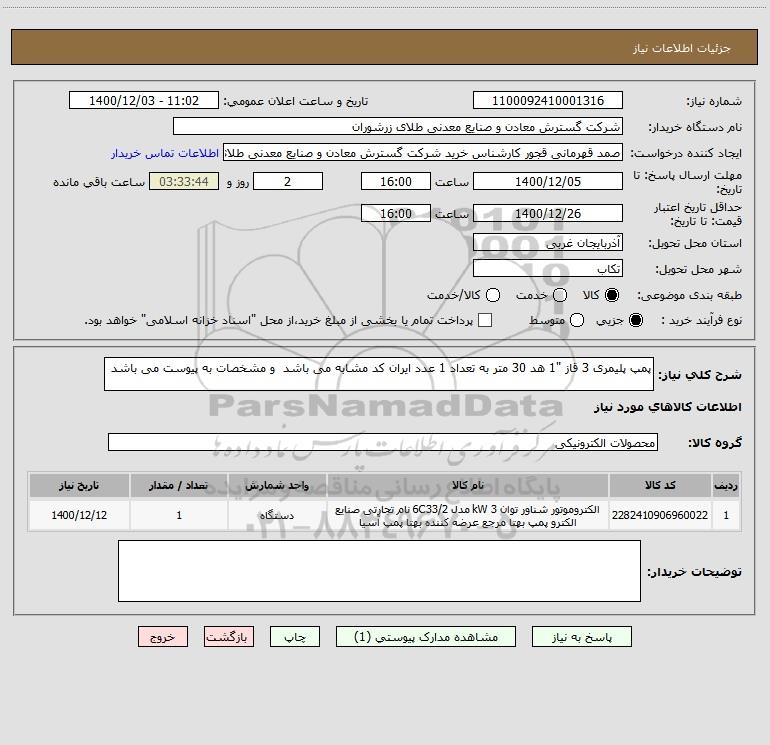Image resolution: width=770 pixels, height=745 pixels.
Task: Click the اطلاعات کالاهای مورد نیاز section heading
Action: [667, 407]
